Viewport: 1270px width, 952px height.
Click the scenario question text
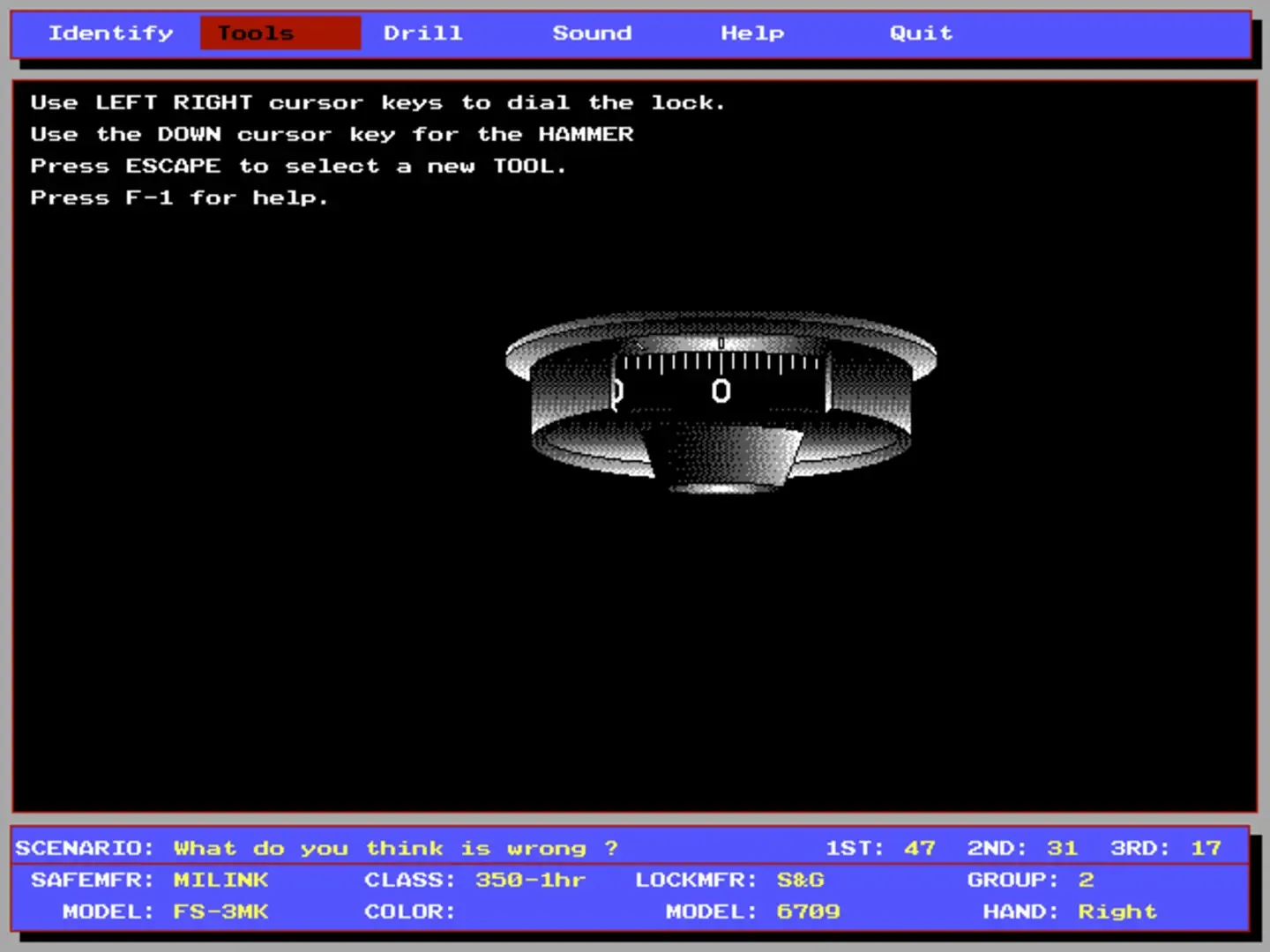(x=395, y=848)
